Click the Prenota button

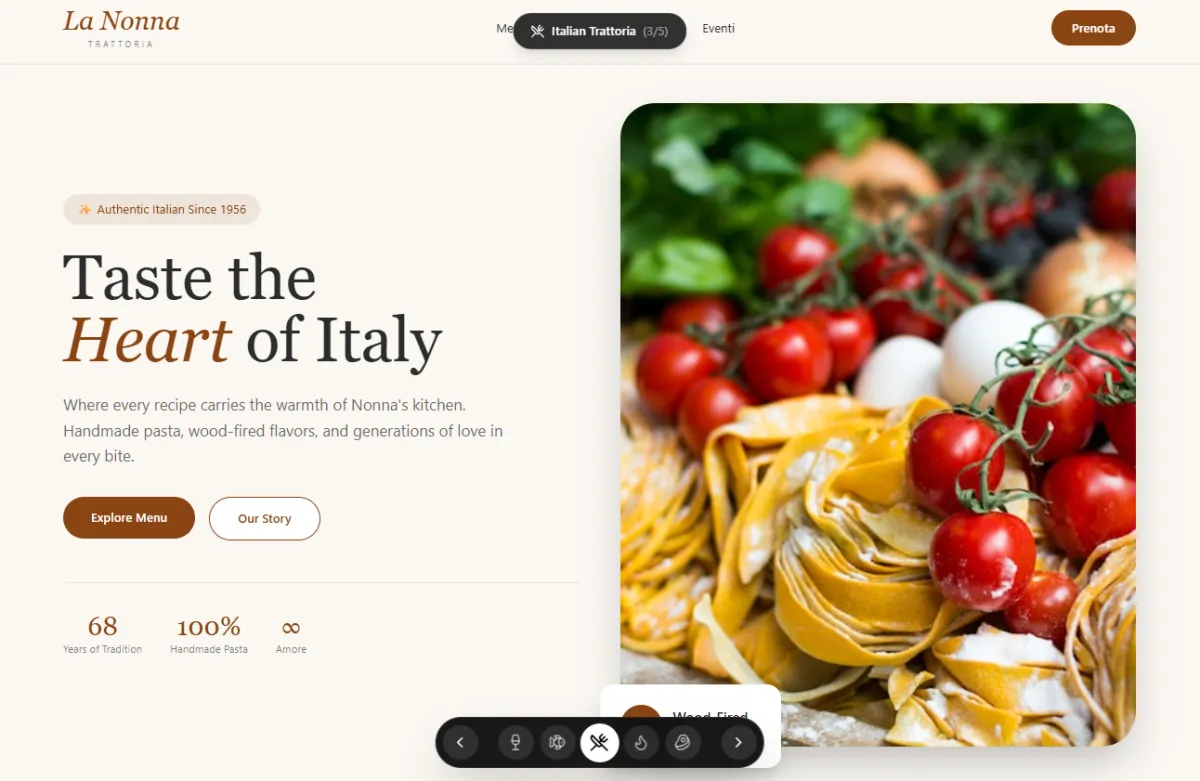1093,28
